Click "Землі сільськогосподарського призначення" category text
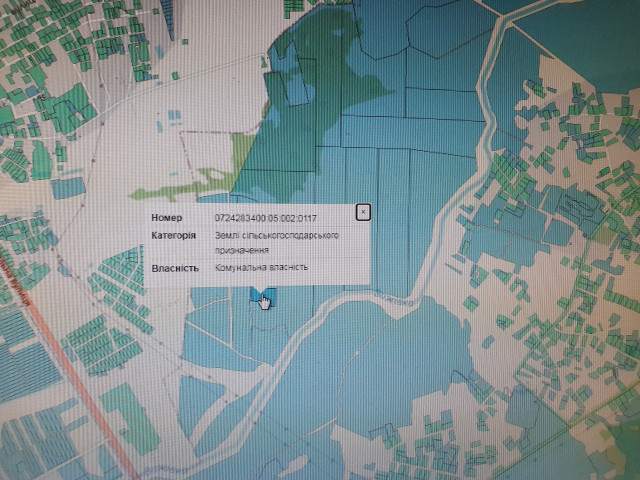The width and height of the screenshot is (640, 480). 276,241
